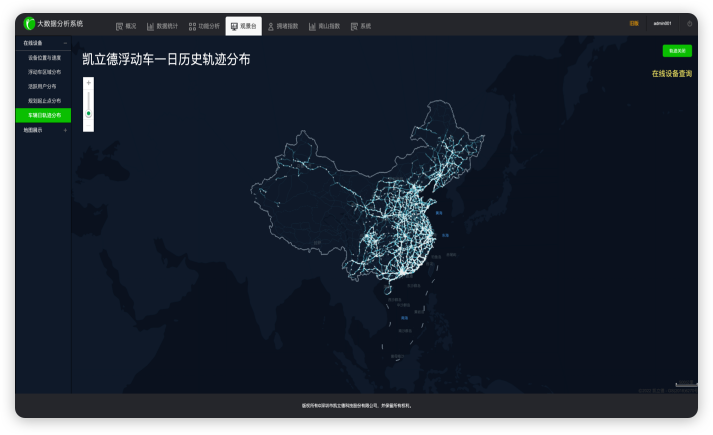The width and height of the screenshot is (713, 435).
Task: Collapse the 在线设备 sidebar section
Action: pos(66,43)
